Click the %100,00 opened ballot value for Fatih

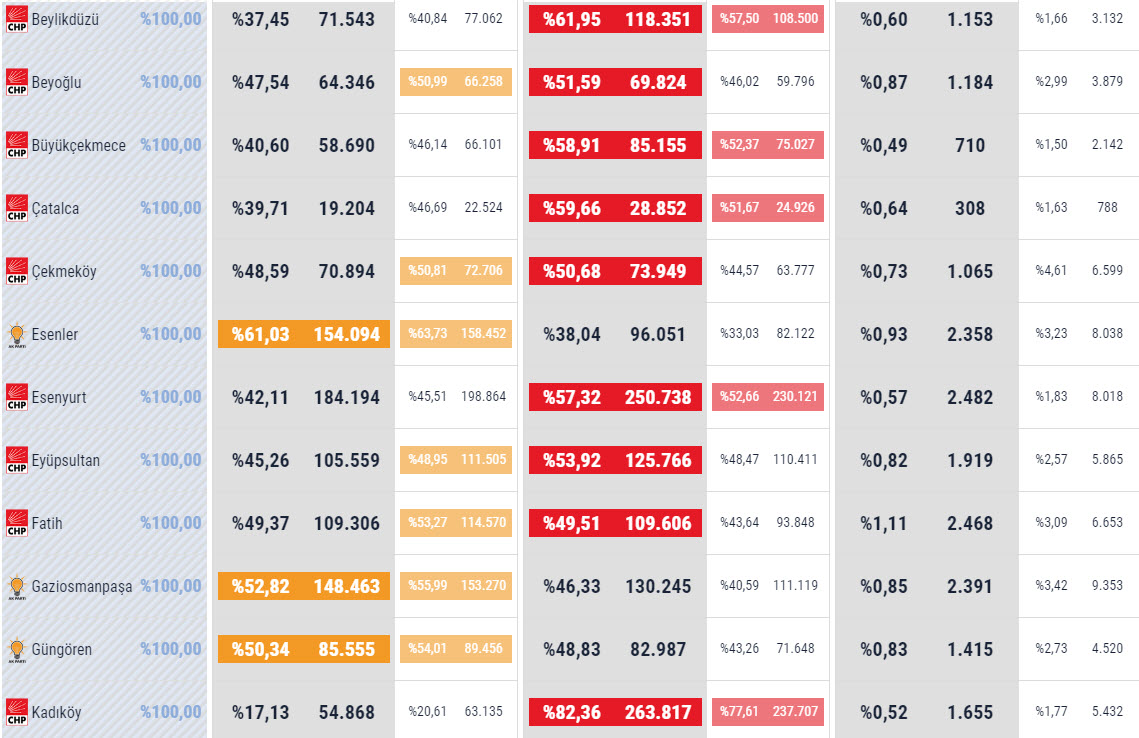(171, 523)
